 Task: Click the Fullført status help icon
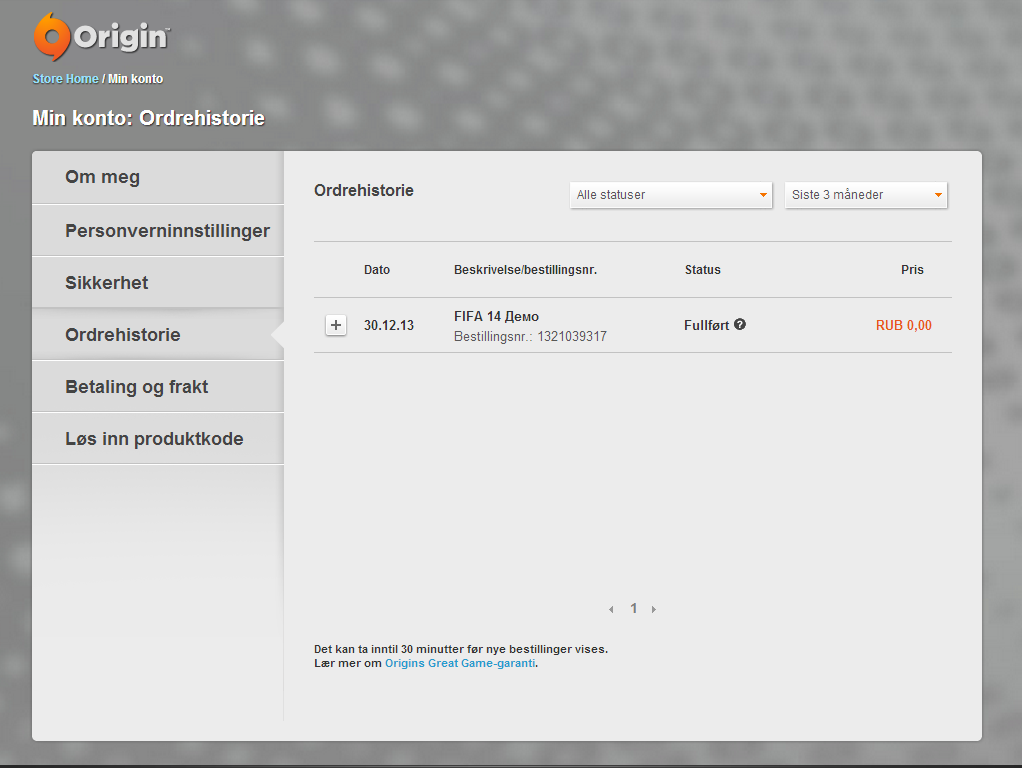point(740,324)
